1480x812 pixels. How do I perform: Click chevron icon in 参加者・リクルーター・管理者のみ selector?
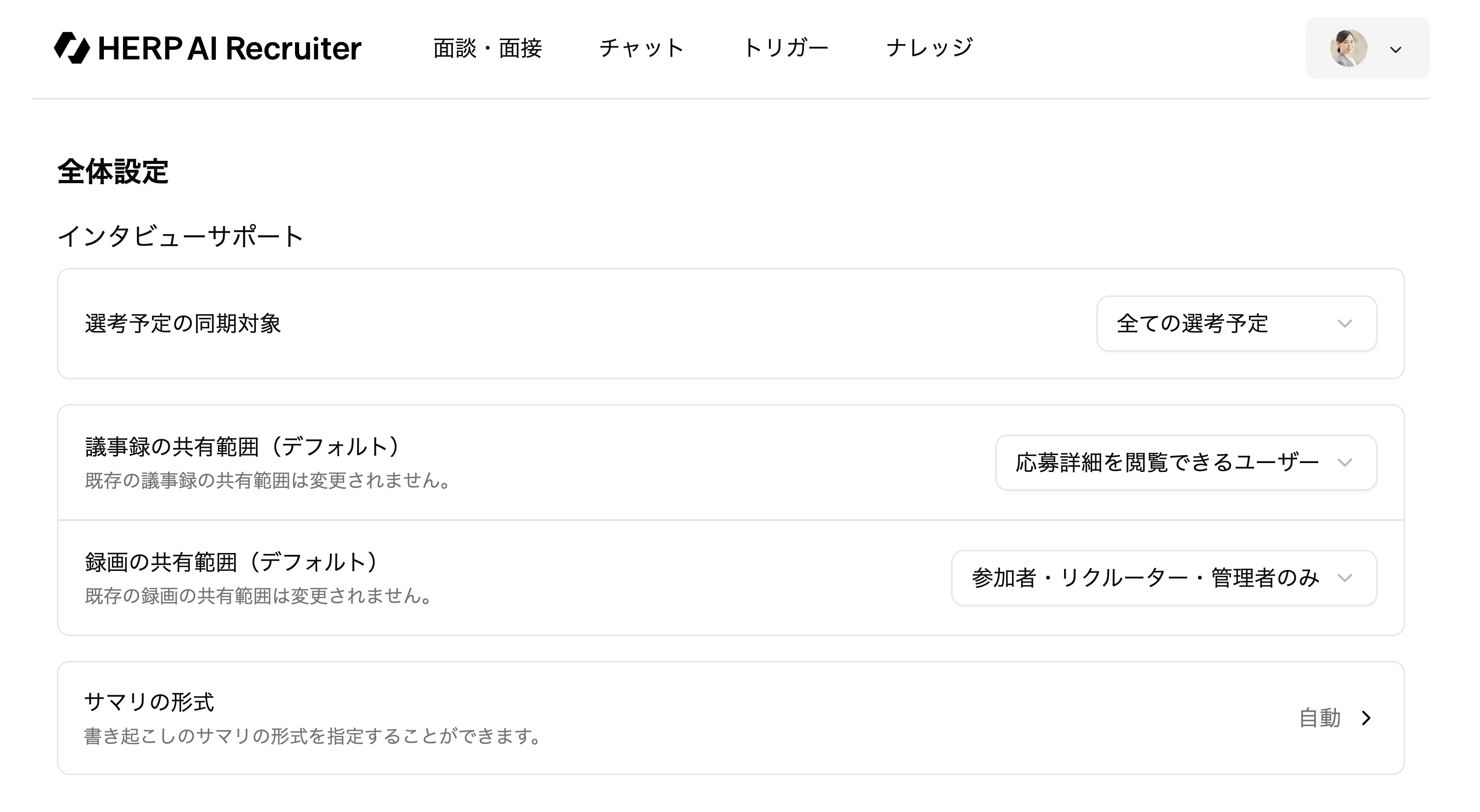(x=1344, y=578)
